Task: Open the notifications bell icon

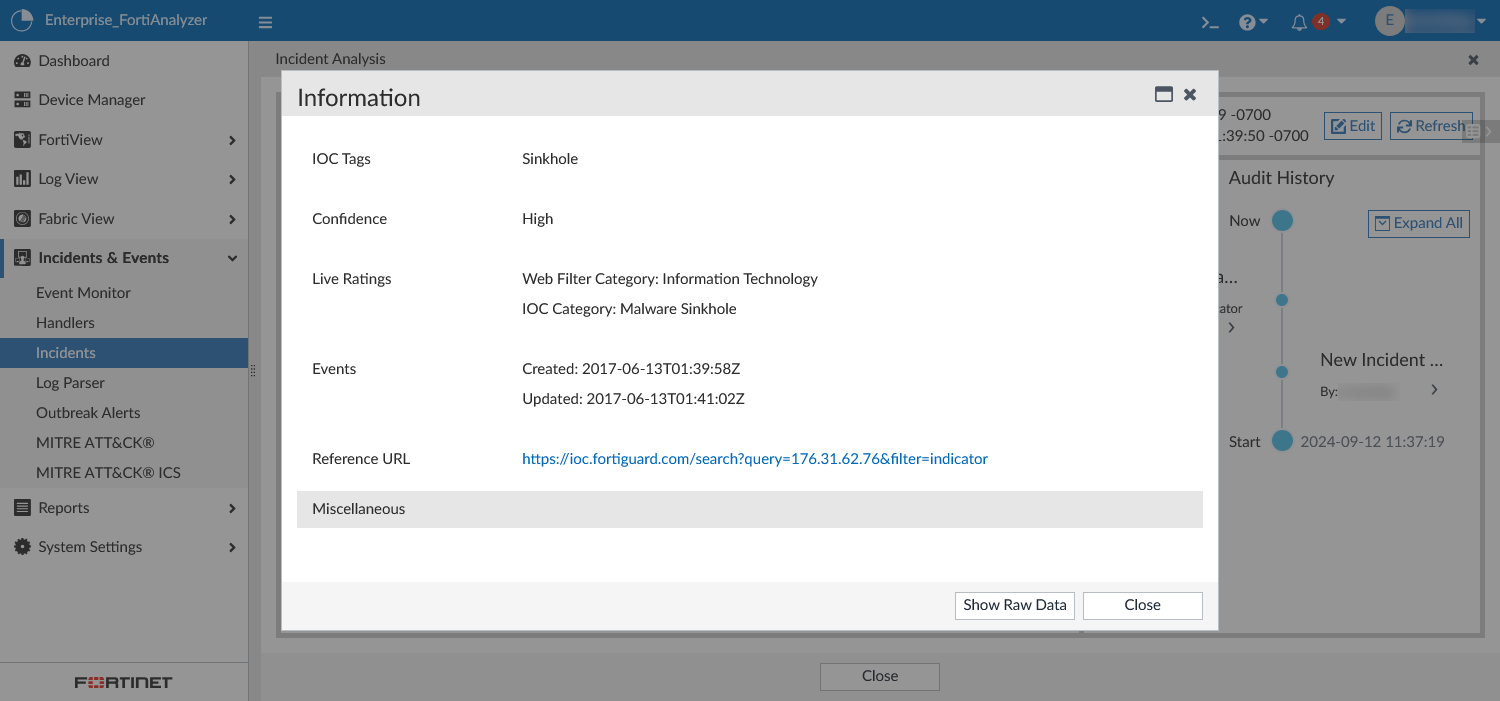Action: pos(1299,22)
